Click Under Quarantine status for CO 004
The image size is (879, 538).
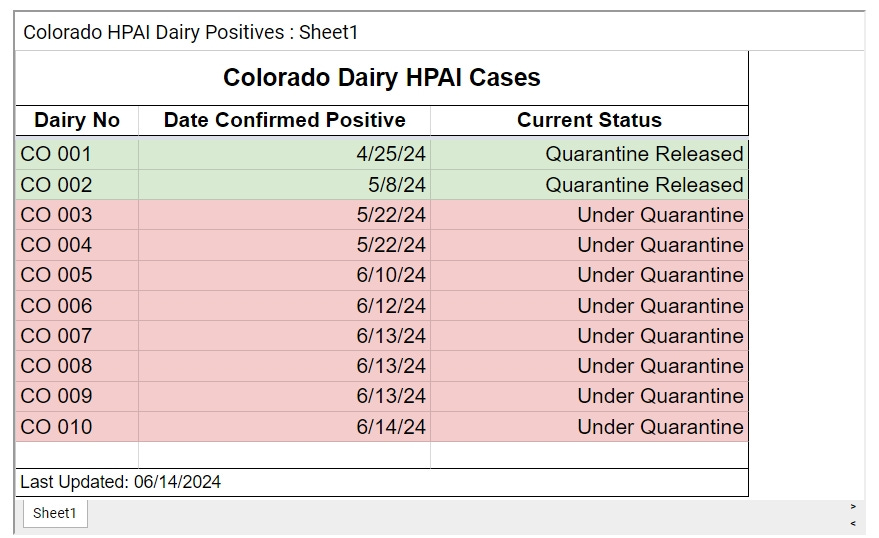pyautogui.click(x=589, y=245)
